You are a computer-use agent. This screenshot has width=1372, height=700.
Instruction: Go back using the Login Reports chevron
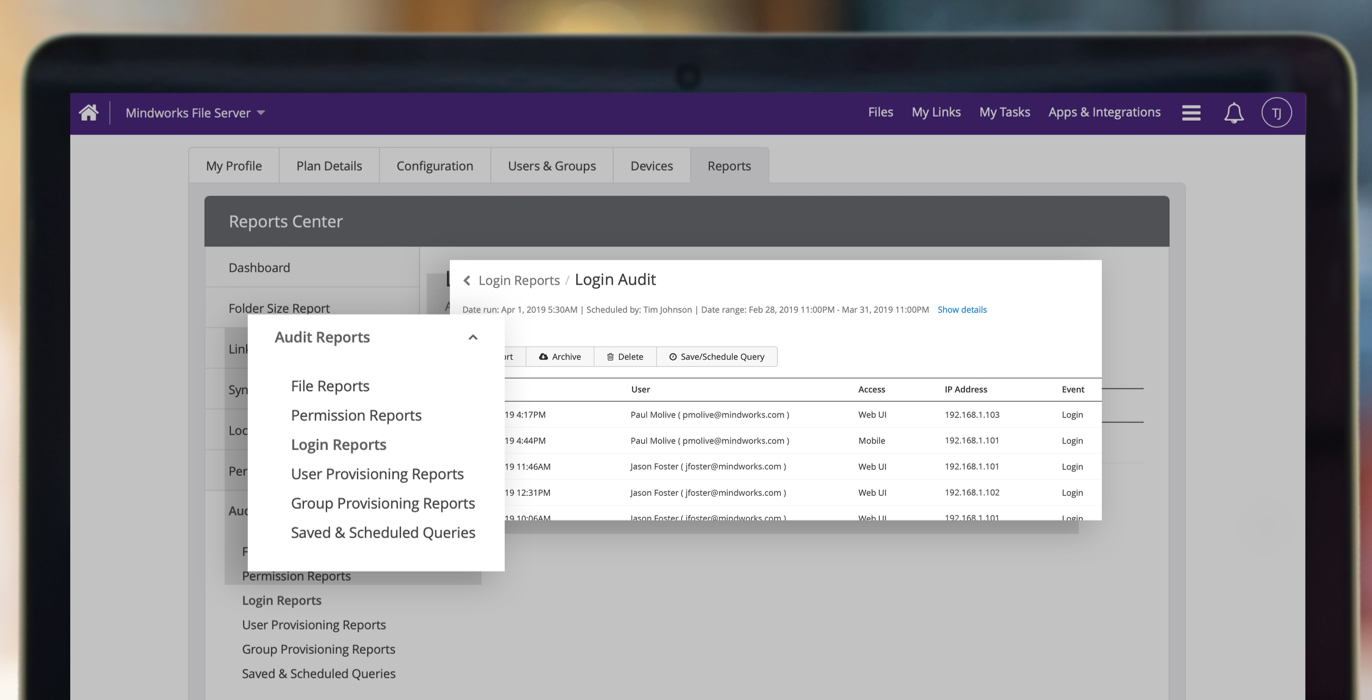click(467, 281)
